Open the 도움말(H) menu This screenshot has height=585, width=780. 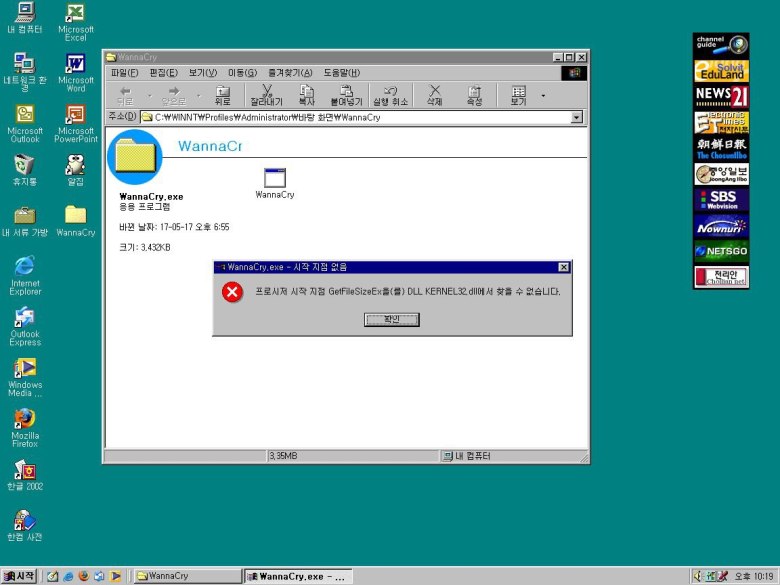tap(341, 73)
